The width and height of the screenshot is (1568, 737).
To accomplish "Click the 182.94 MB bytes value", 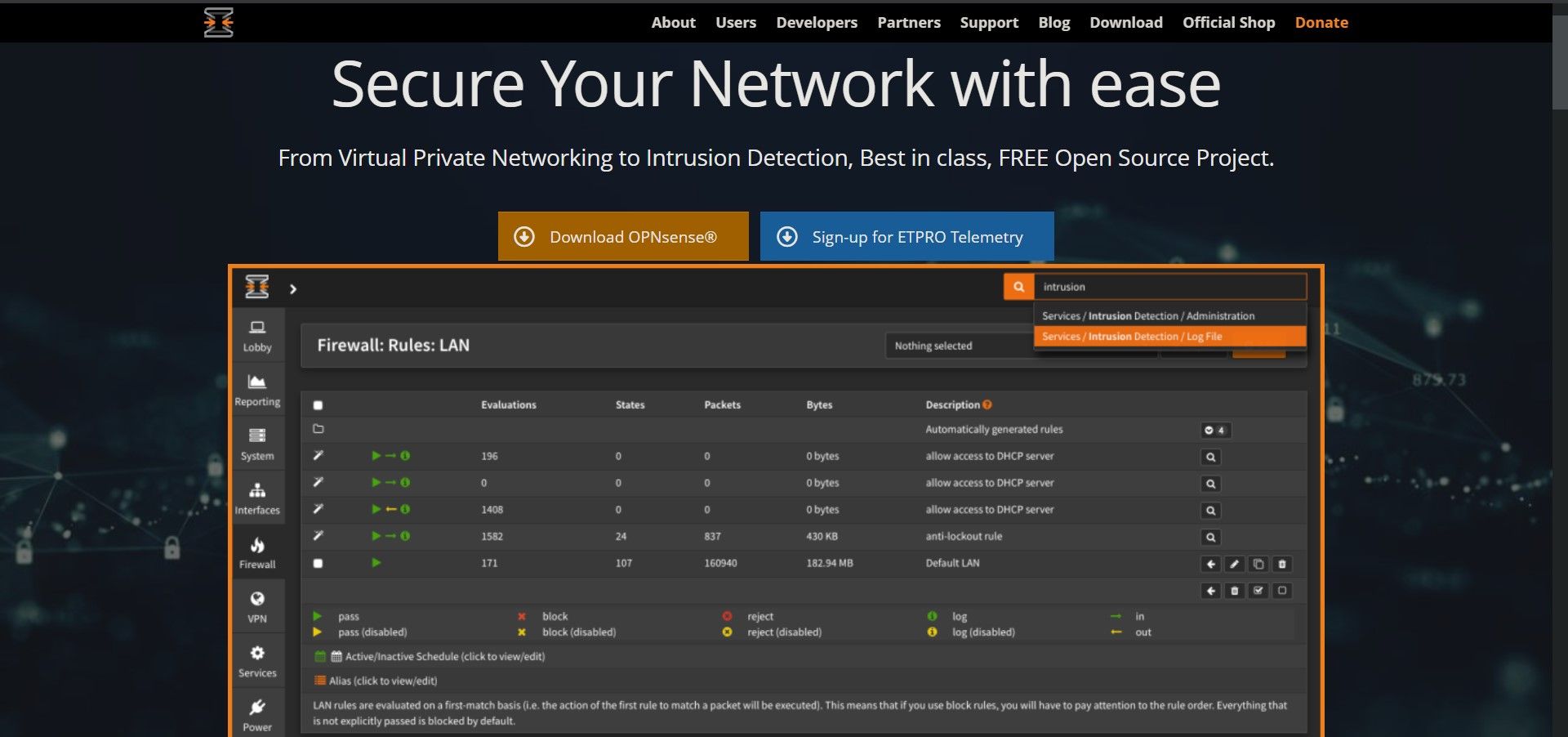I will [830, 563].
